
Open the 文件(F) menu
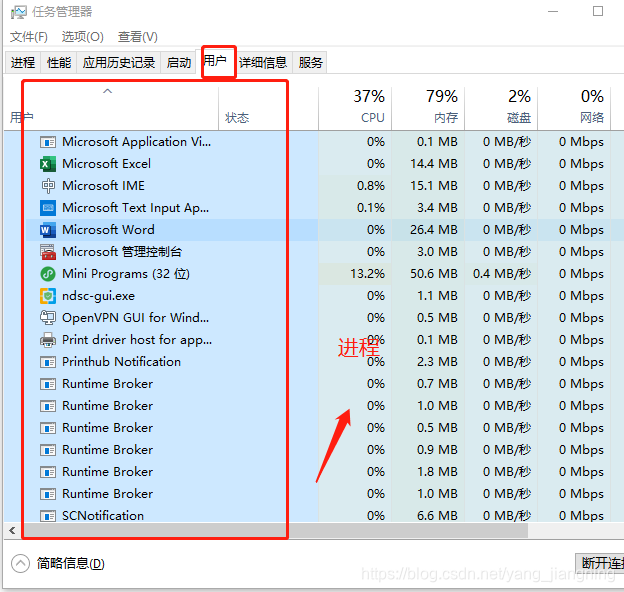click(29, 37)
